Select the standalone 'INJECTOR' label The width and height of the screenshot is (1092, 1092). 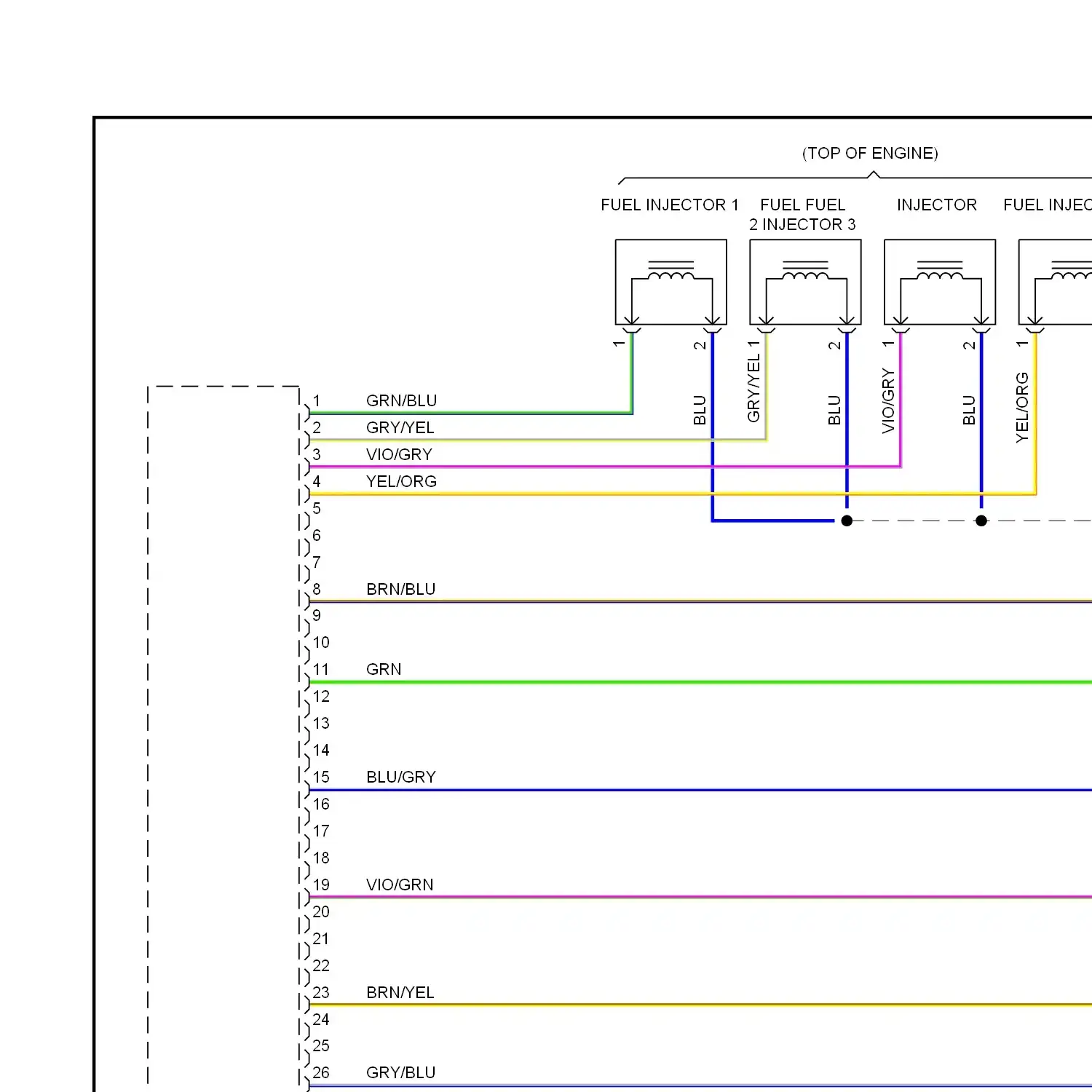[937, 205]
